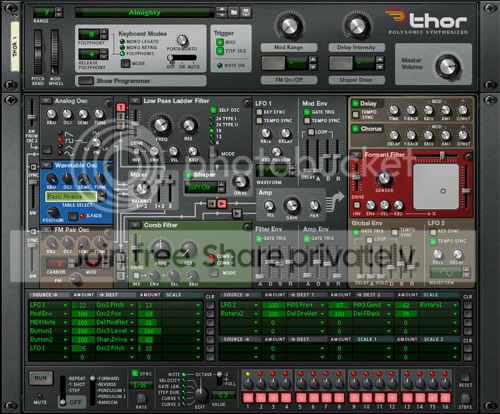
Task: Click the Wavetable Basic Analog table selector
Action: pyautogui.click(x=71, y=197)
